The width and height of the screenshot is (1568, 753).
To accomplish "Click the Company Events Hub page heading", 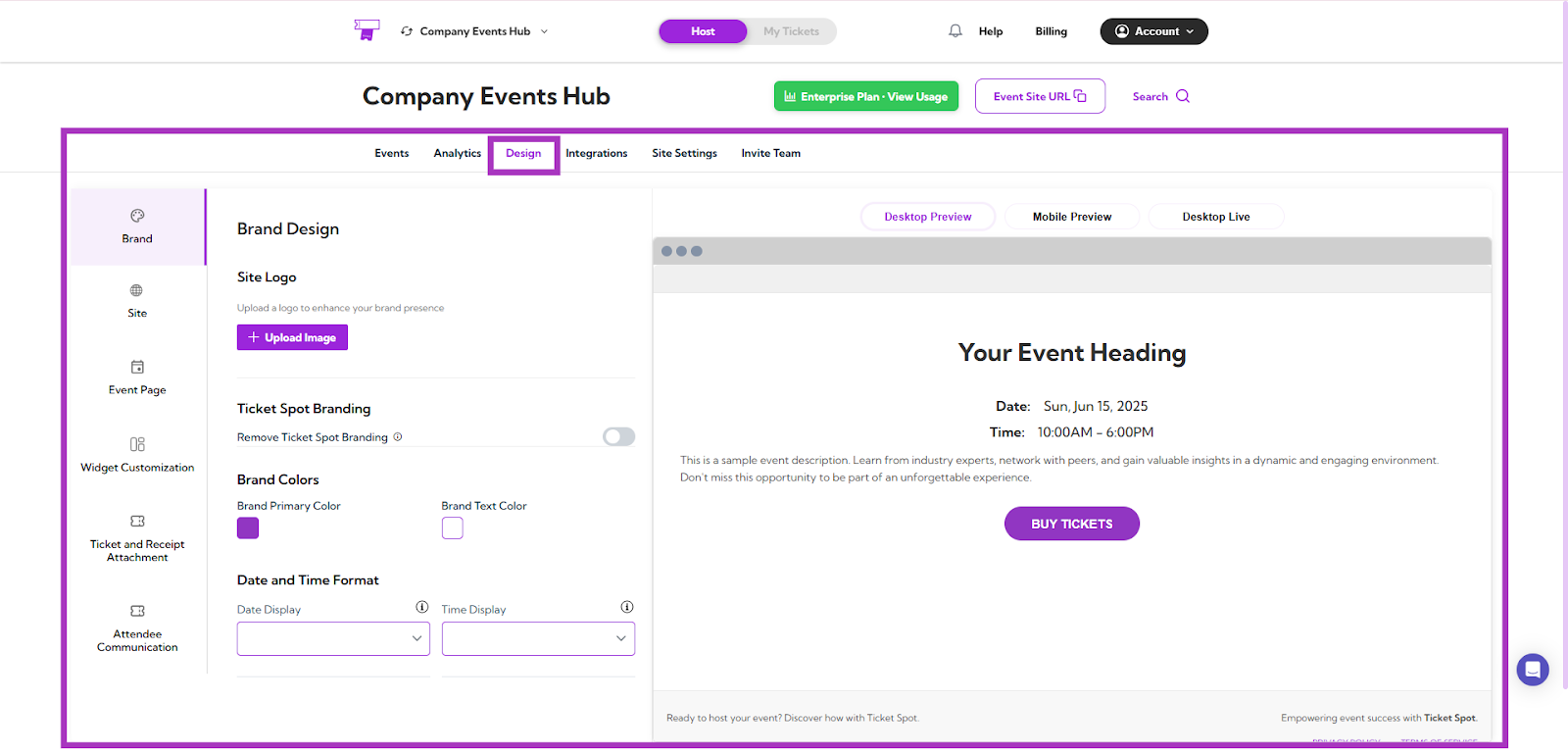I will coord(486,96).
